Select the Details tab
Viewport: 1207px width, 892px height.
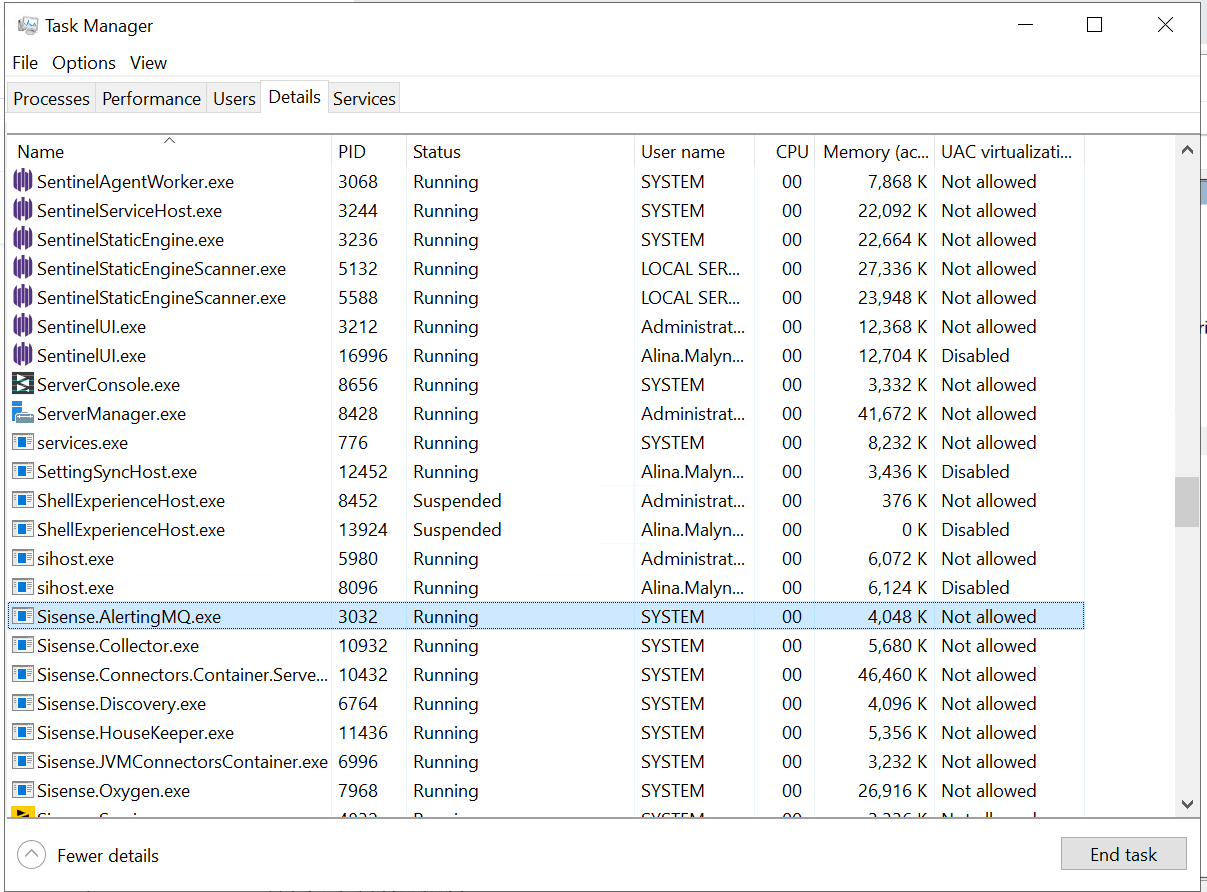point(295,97)
